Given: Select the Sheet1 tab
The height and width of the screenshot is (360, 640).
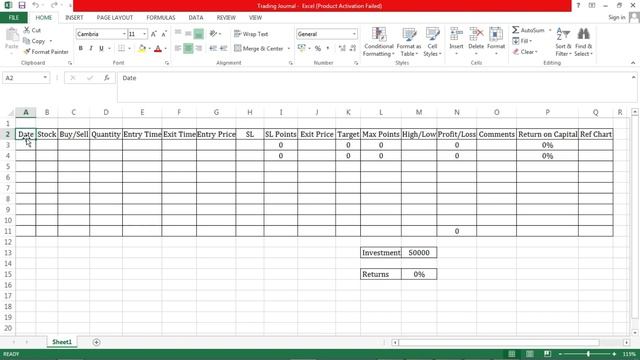Looking at the screenshot, I should (x=62, y=342).
